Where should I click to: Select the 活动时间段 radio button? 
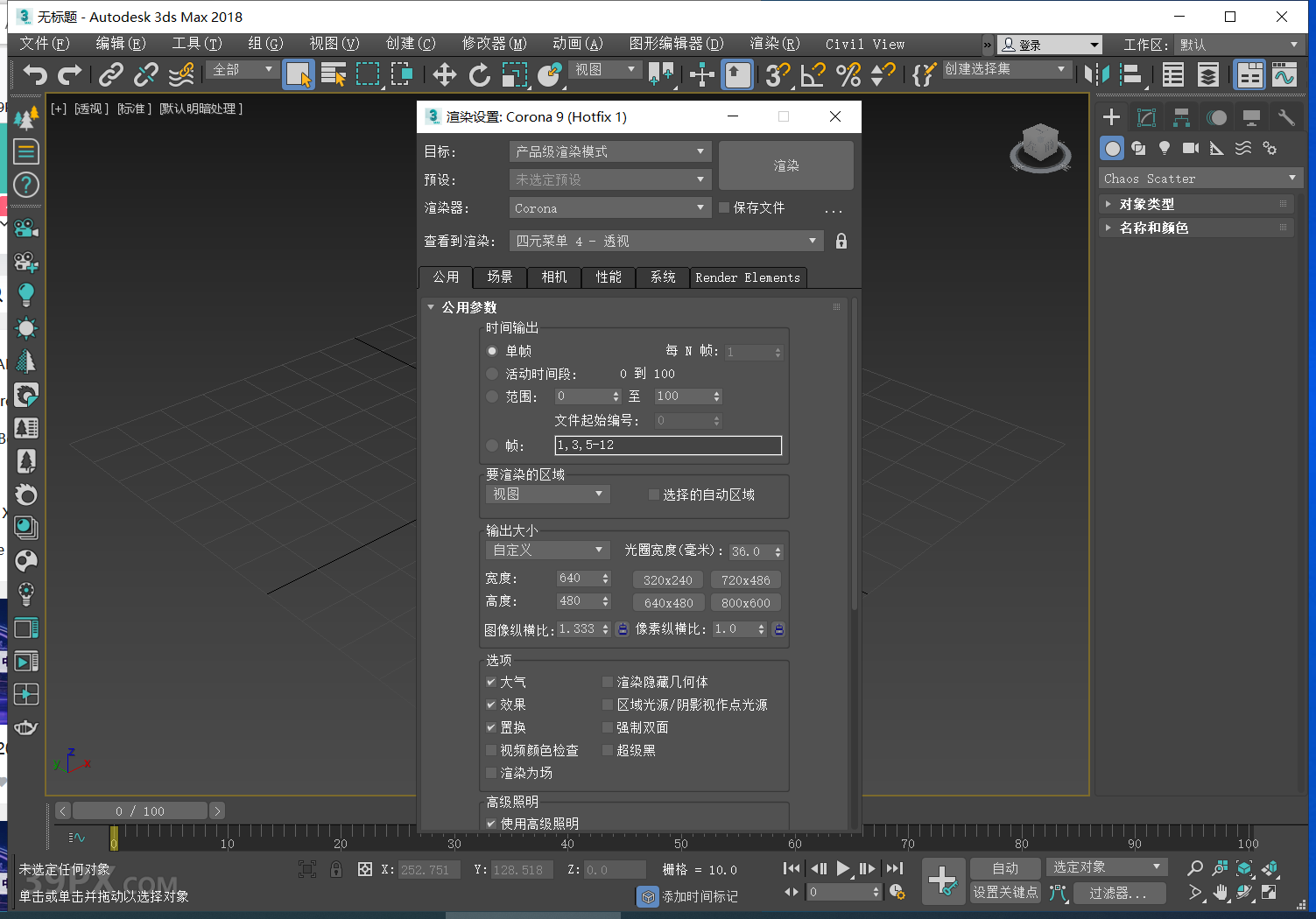point(492,374)
